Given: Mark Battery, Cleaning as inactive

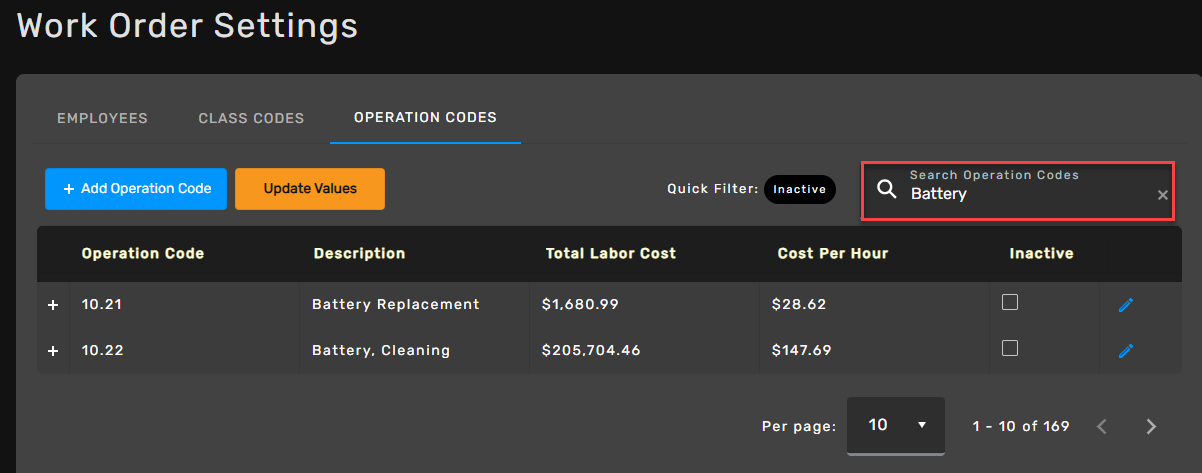Looking at the screenshot, I should (1010, 348).
